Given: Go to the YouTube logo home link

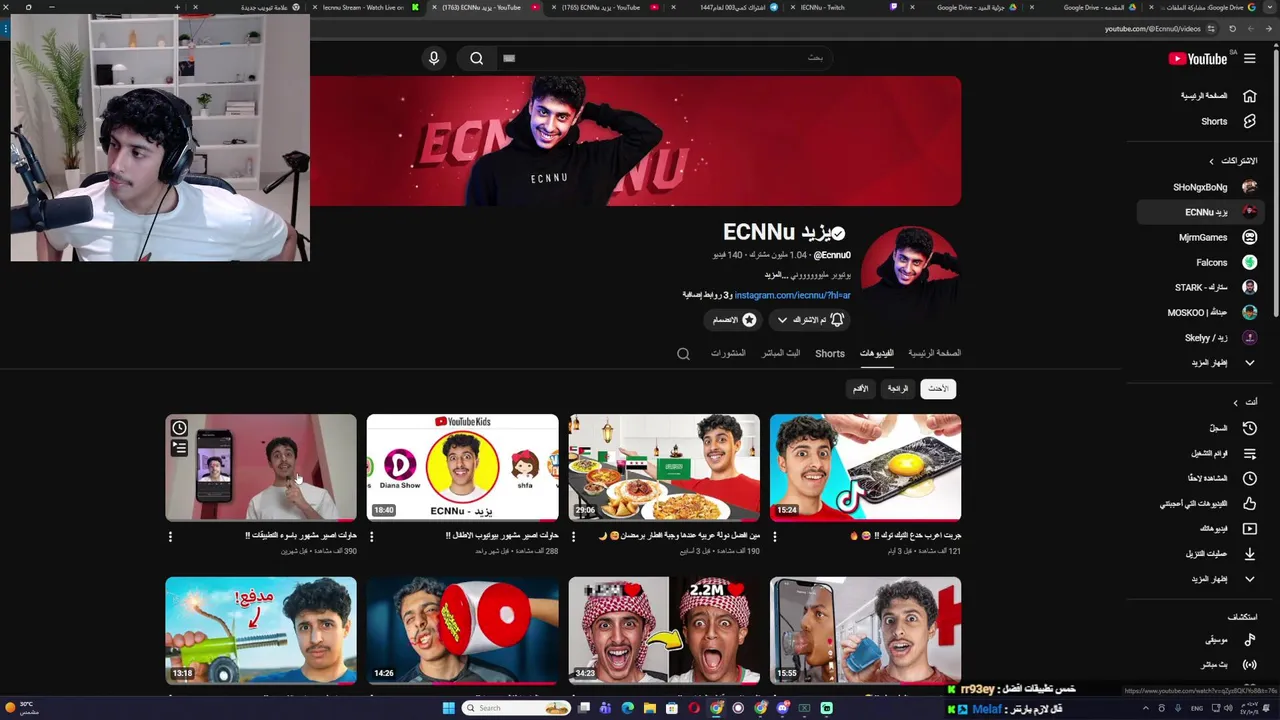Looking at the screenshot, I should [1198, 59].
